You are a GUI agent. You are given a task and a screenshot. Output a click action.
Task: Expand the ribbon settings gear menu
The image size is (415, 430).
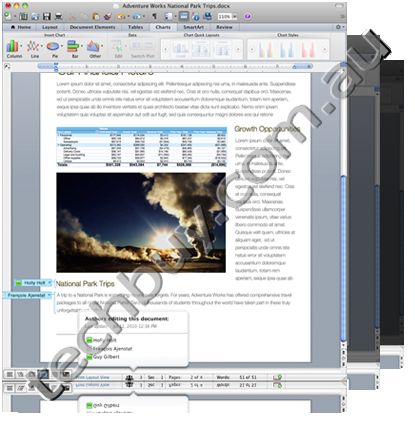click(x=339, y=27)
